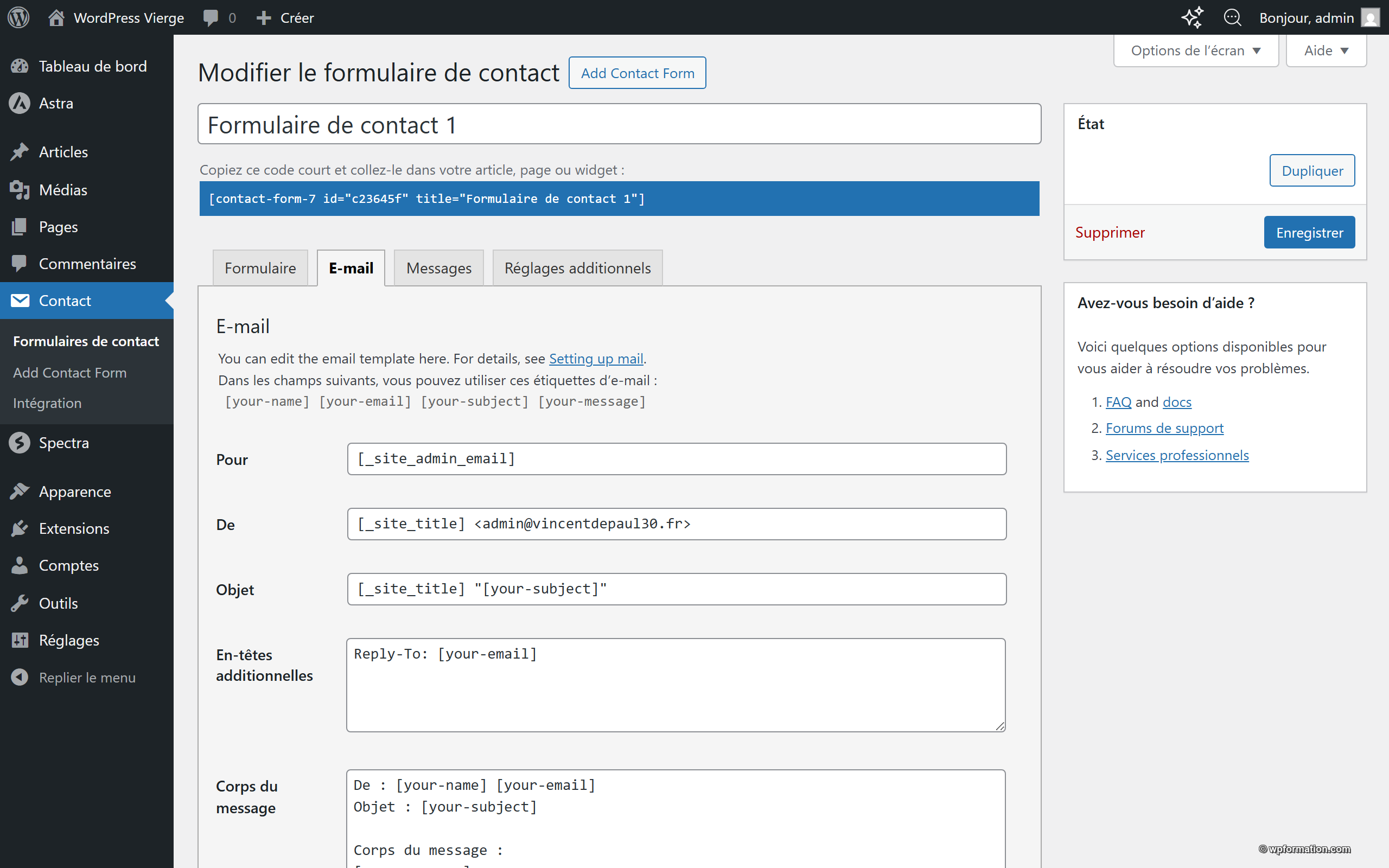The width and height of the screenshot is (1389, 868).
Task: Open the Astra menu label
Action: [x=56, y=103]
